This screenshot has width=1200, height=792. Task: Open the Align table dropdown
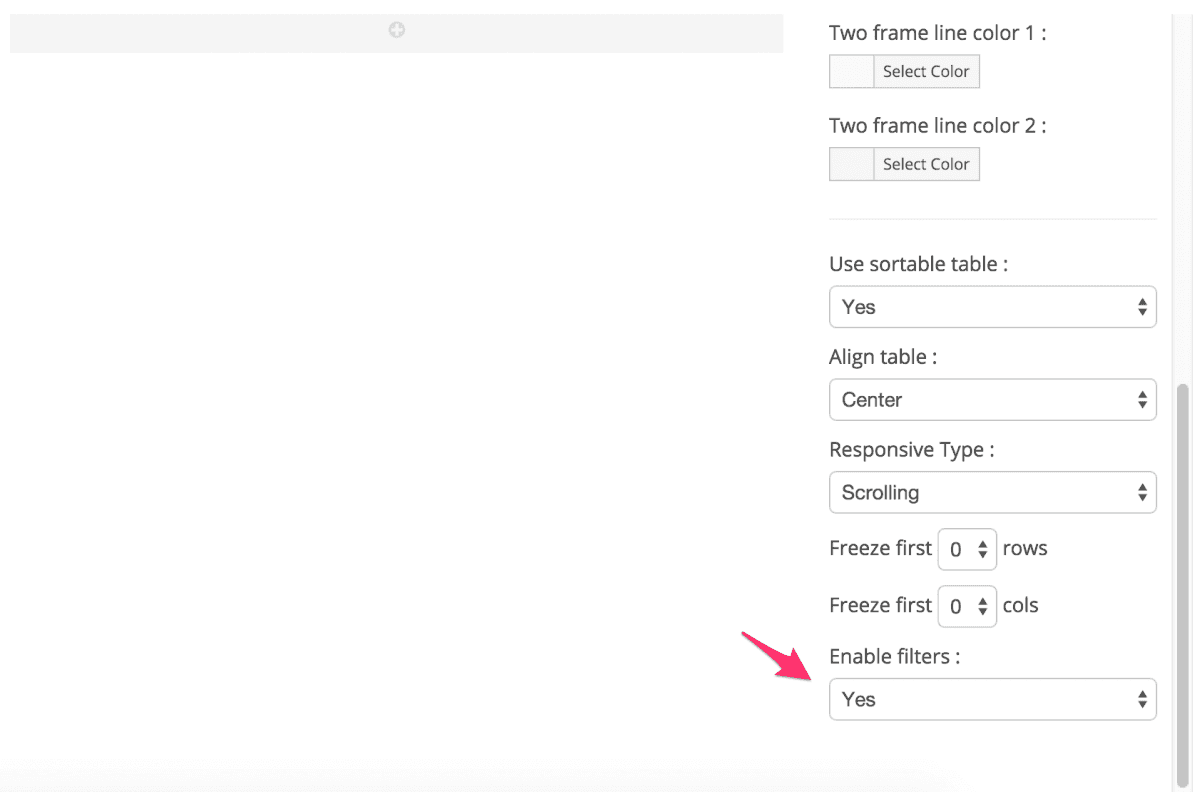(x=992, y=400)
